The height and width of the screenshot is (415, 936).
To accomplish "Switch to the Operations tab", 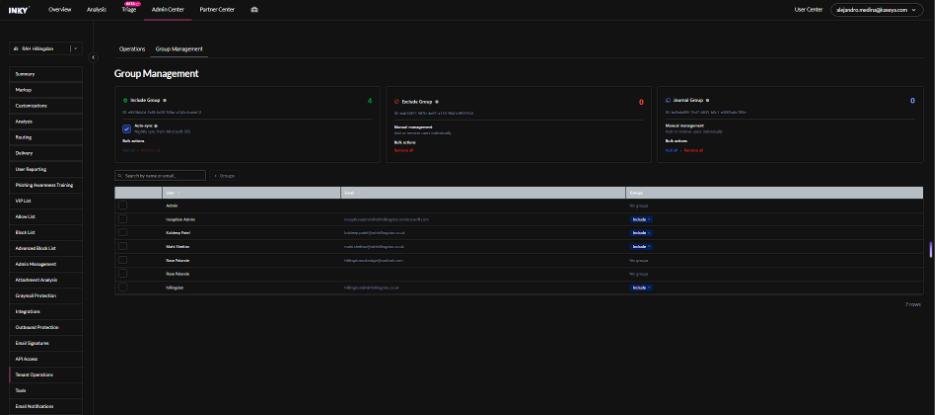I will 132,49.
